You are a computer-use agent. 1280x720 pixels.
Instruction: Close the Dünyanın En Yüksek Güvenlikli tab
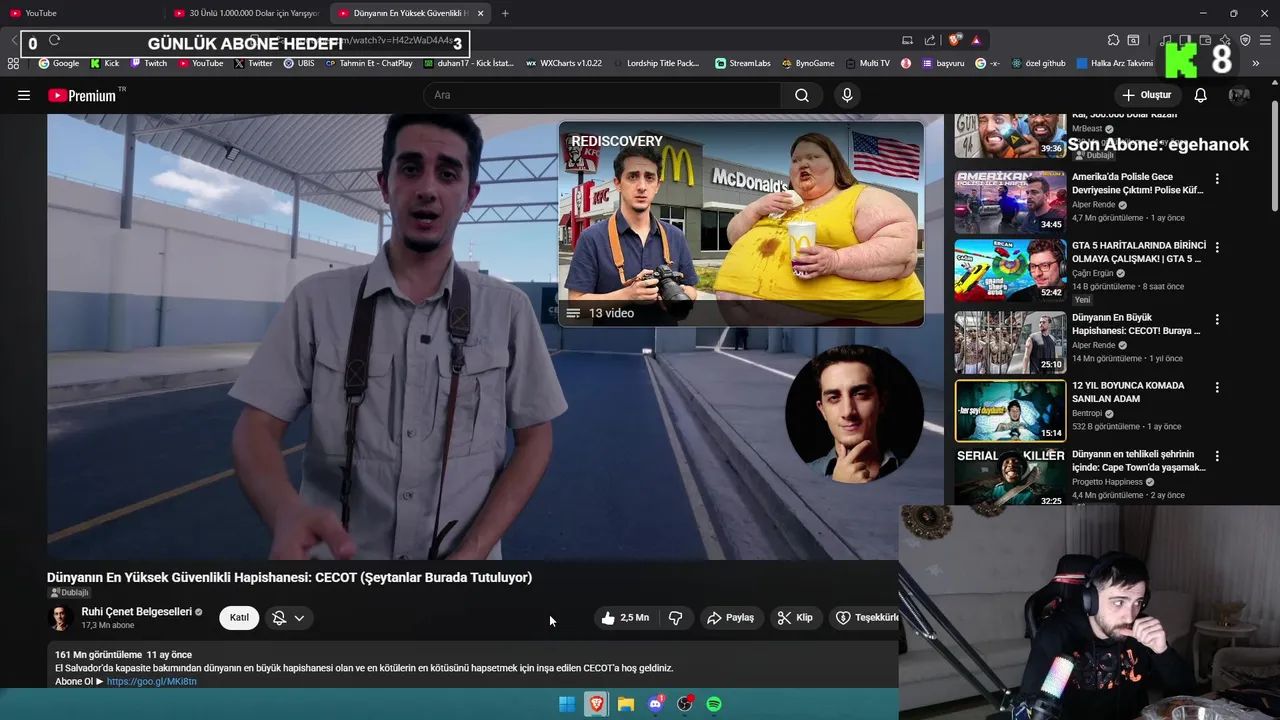[481, 13]
